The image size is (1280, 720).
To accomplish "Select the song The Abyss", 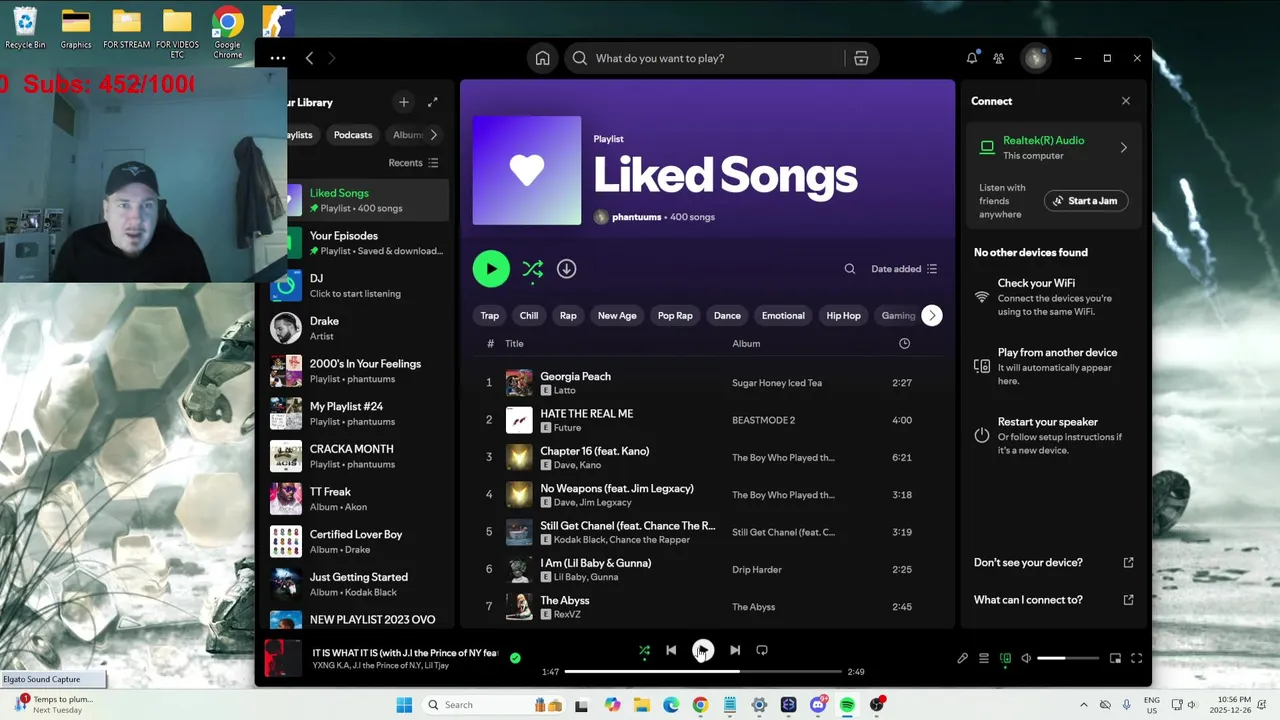I will pos(564,601).
